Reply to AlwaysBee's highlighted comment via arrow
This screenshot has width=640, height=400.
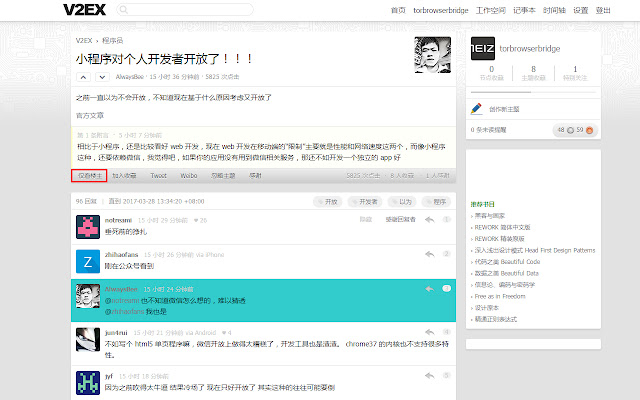point(429,289)
